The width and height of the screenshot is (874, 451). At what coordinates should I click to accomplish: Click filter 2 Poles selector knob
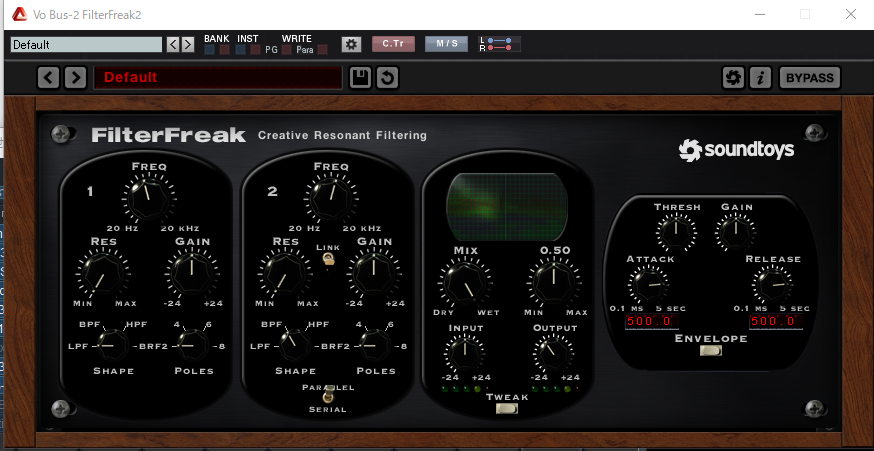click(375, 346)
